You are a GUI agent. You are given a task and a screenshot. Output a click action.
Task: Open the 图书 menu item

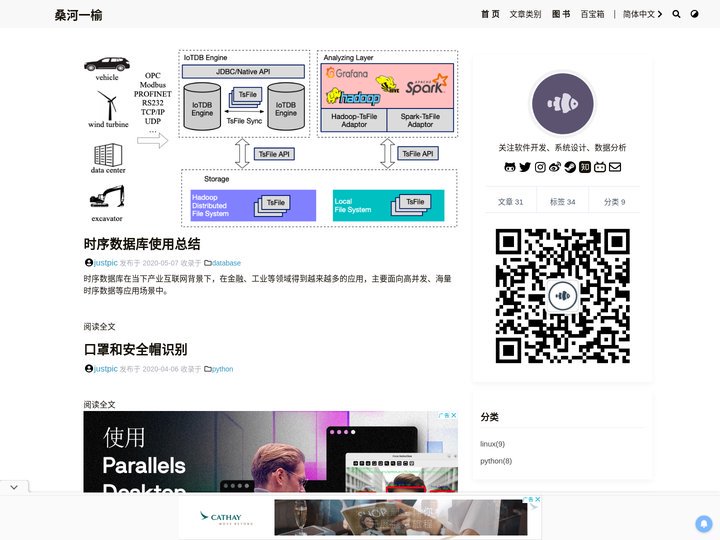(x=561, y=14)
